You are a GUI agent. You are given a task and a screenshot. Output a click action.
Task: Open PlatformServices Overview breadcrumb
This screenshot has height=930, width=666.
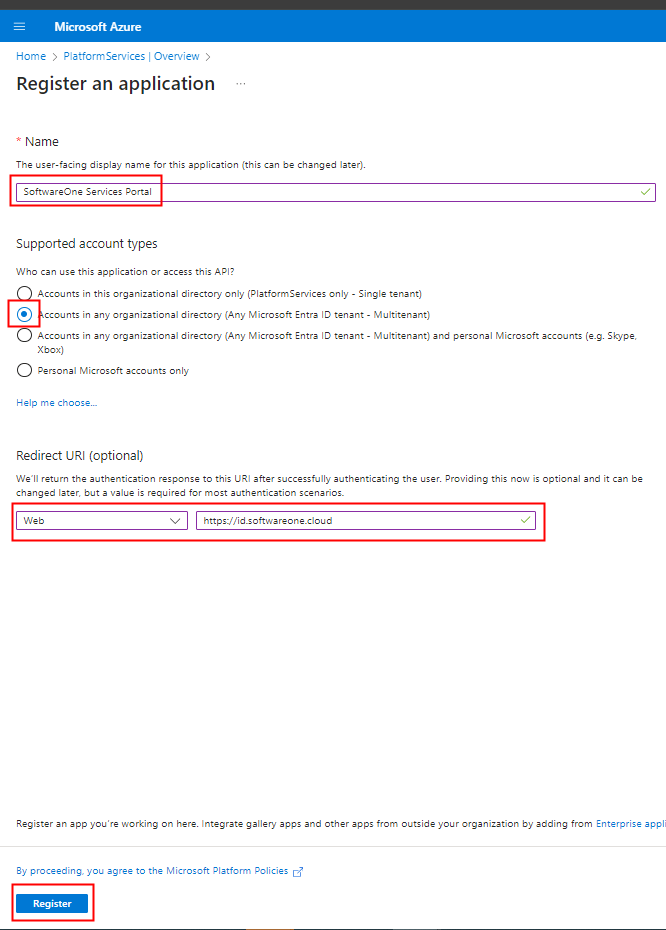(131, 56)
